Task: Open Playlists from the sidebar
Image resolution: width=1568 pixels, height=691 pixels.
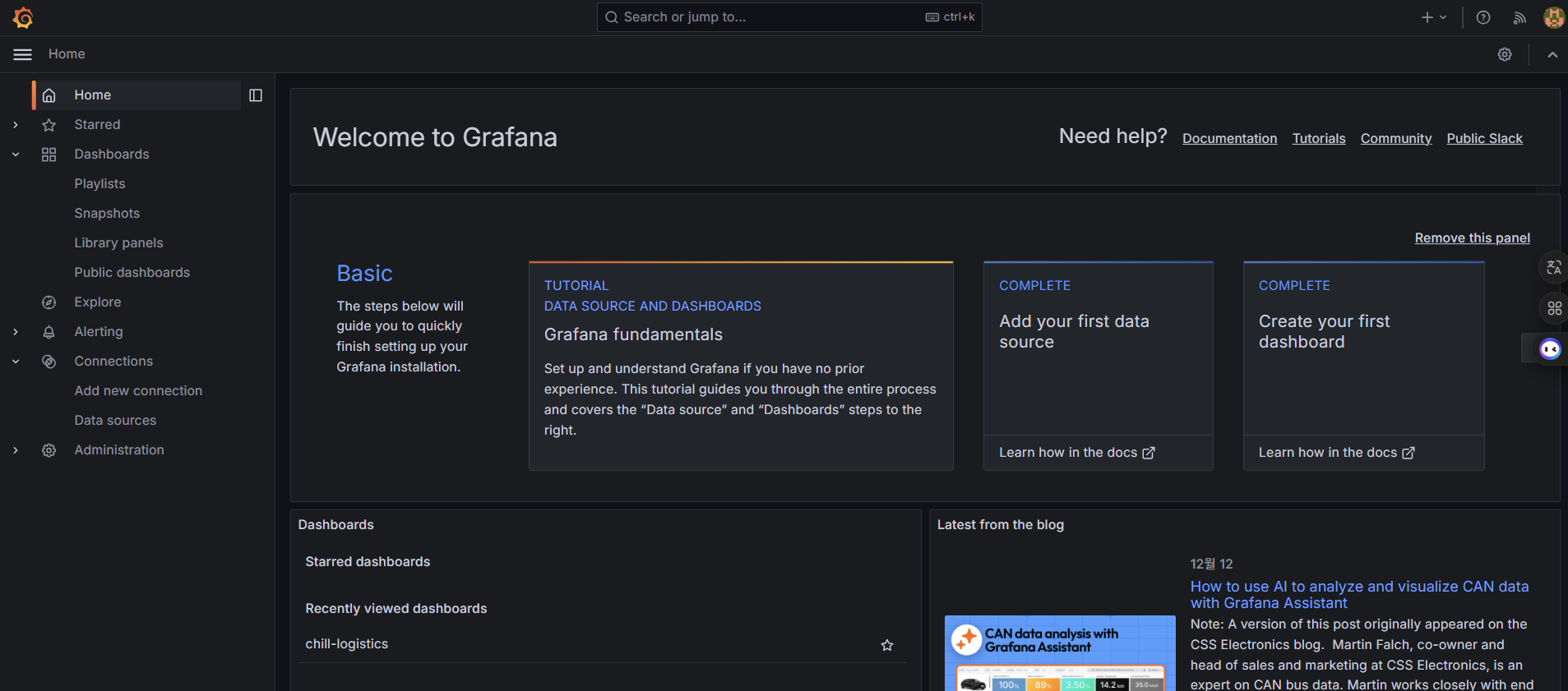Action: [99, 184]
